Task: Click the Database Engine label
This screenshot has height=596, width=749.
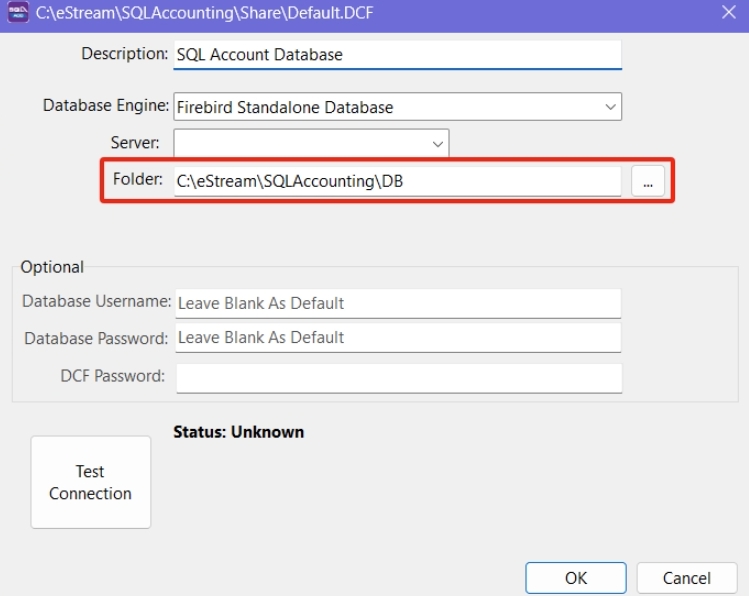Action: point(105,105)
